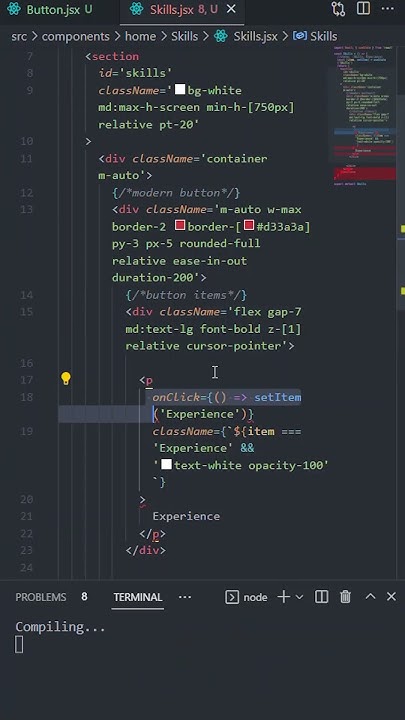
Task: Click the symbol icon before Skills breadcrumb
Action: pos(300,36)
